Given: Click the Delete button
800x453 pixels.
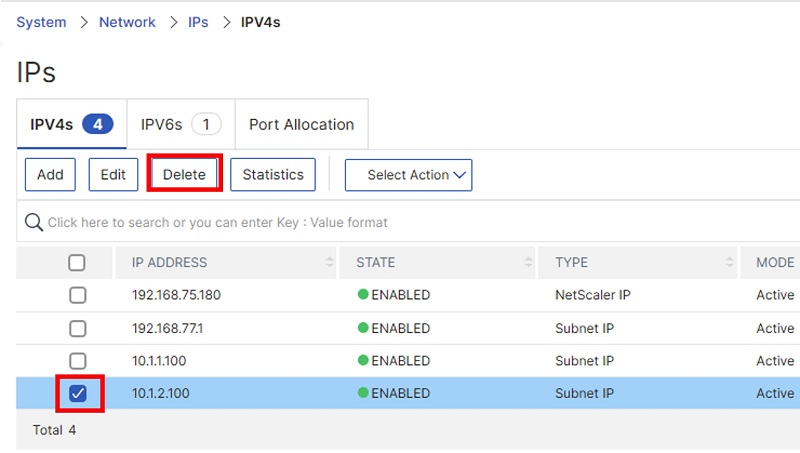Looking at the screenshot, I should tap(184, 174).
